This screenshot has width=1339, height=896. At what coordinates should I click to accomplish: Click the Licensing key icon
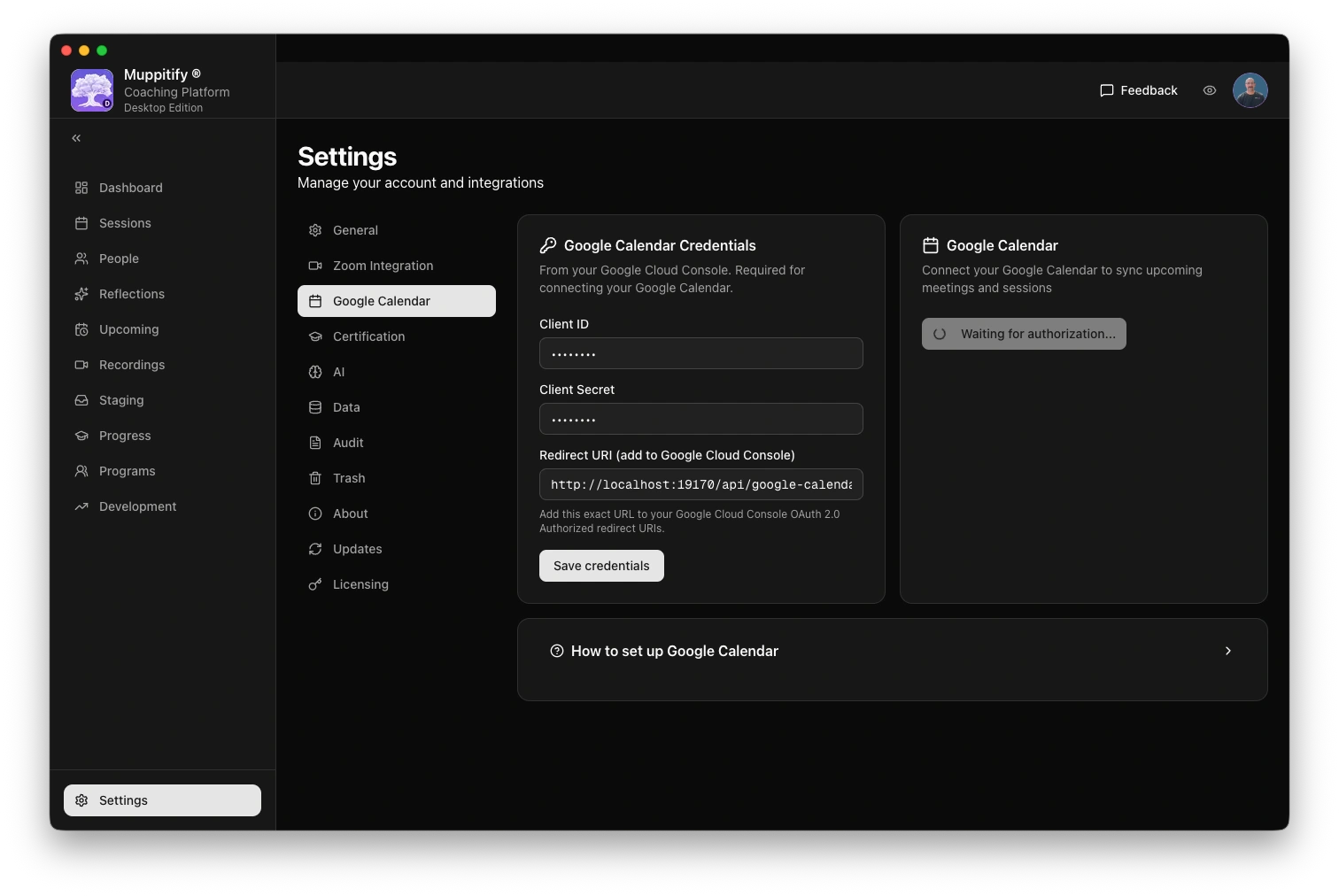[315, 584]
